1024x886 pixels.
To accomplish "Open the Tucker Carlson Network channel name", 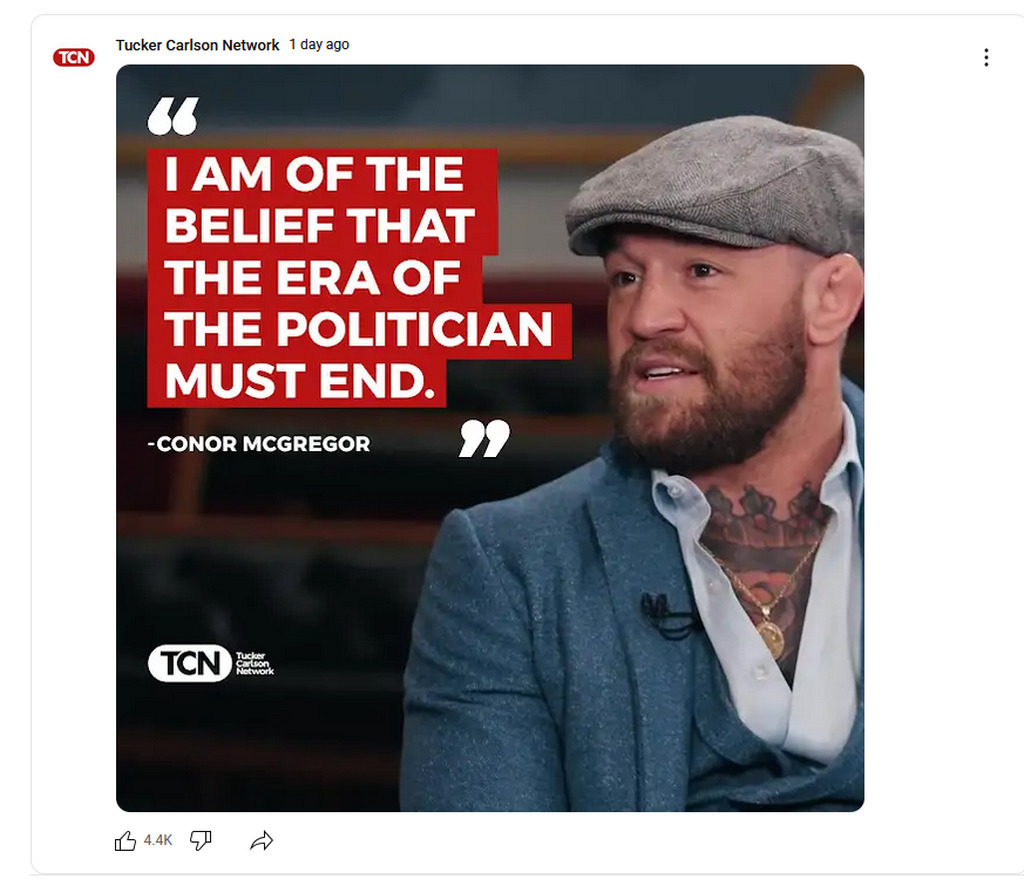I will coord(197,45).
